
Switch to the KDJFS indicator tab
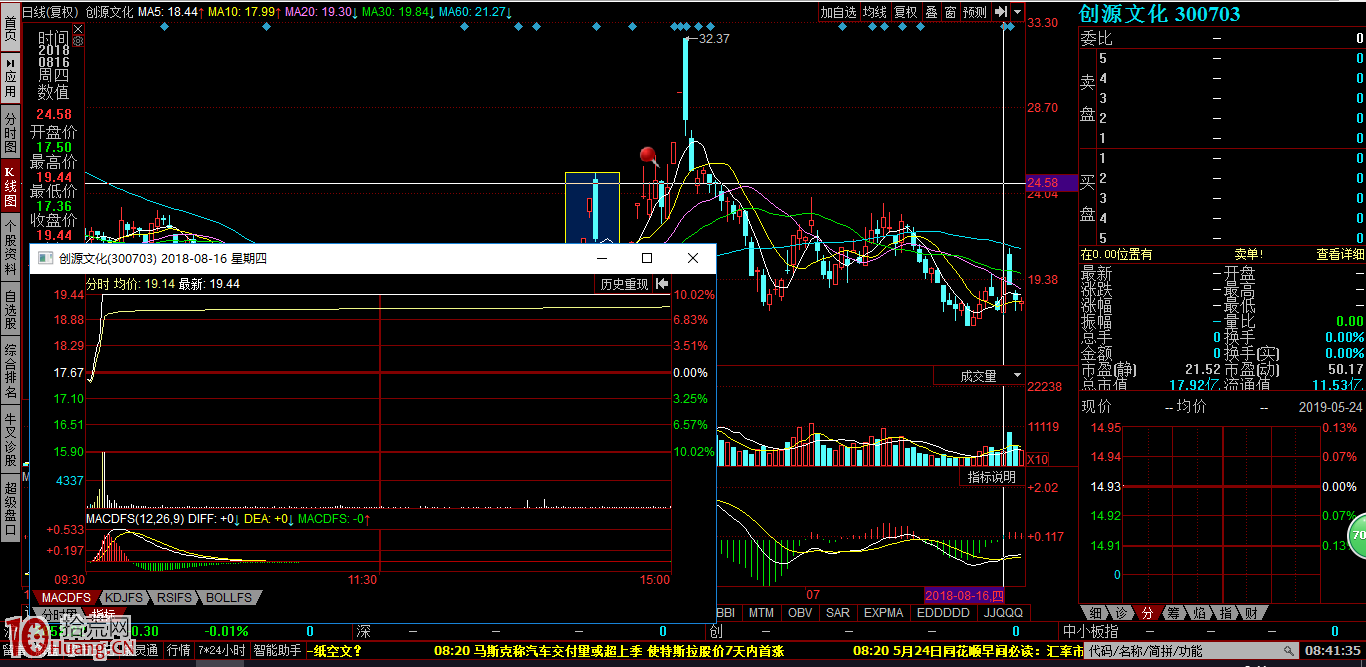pyautogui.click(x=123, y=597)
